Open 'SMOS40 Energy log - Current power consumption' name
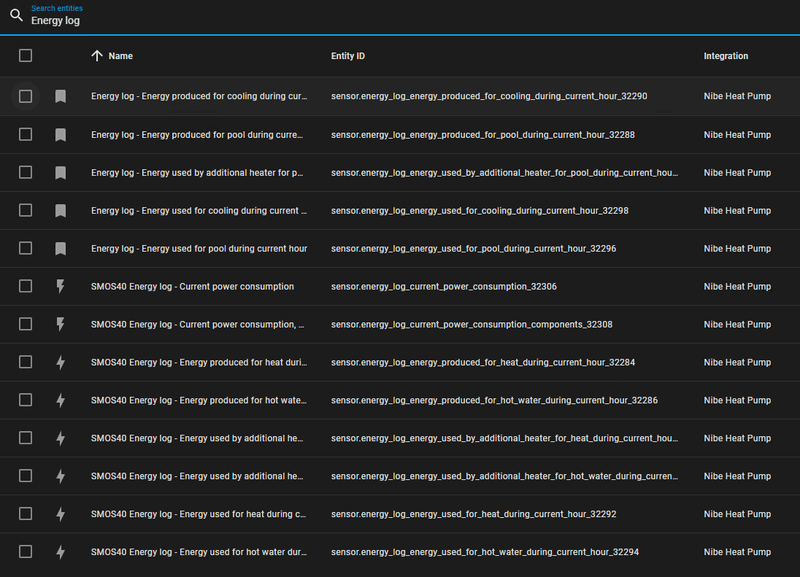 coord(192,287)
